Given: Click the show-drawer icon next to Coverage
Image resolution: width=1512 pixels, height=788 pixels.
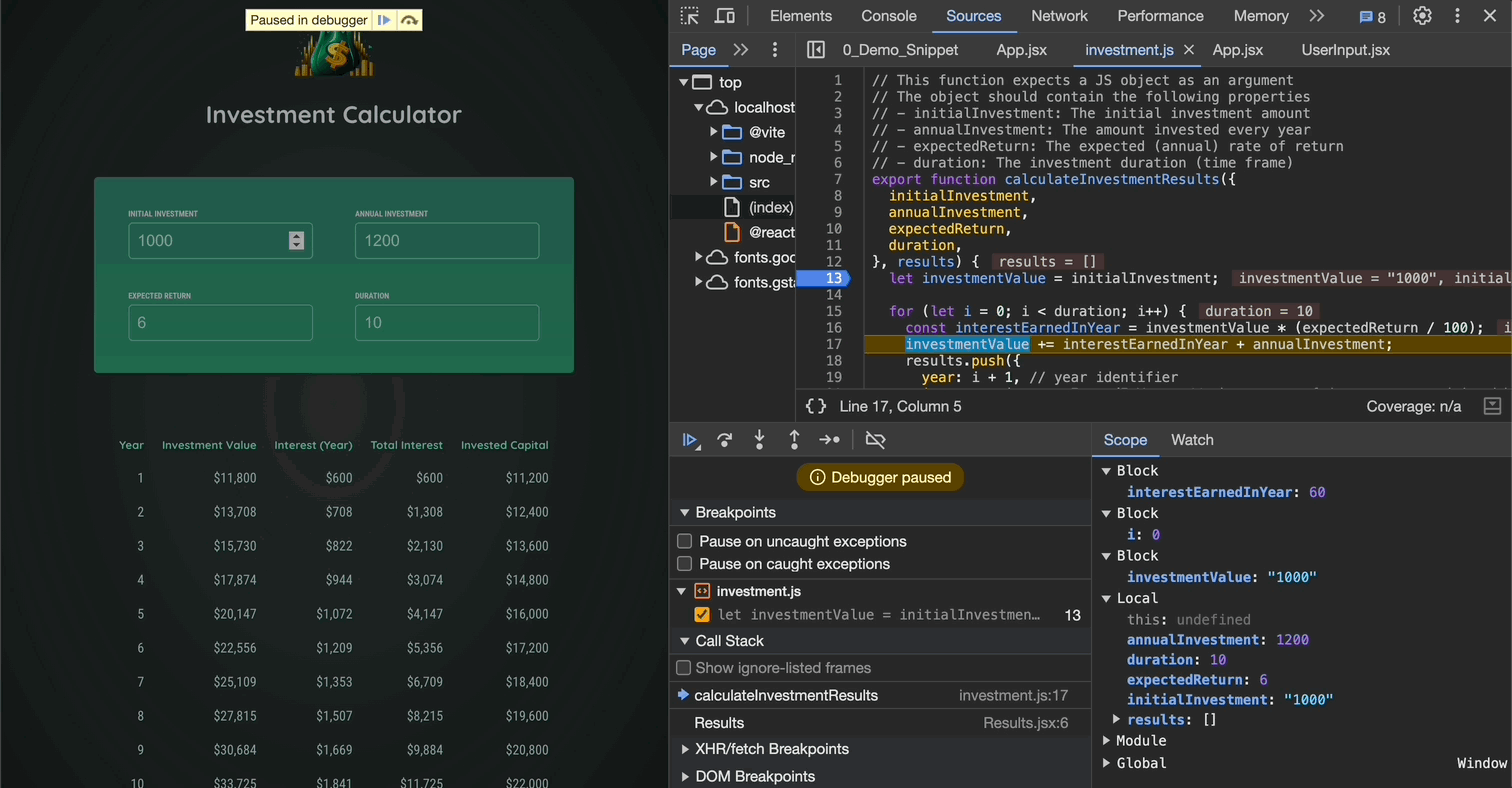Looking at the screenshot, I should (1492, 406).
